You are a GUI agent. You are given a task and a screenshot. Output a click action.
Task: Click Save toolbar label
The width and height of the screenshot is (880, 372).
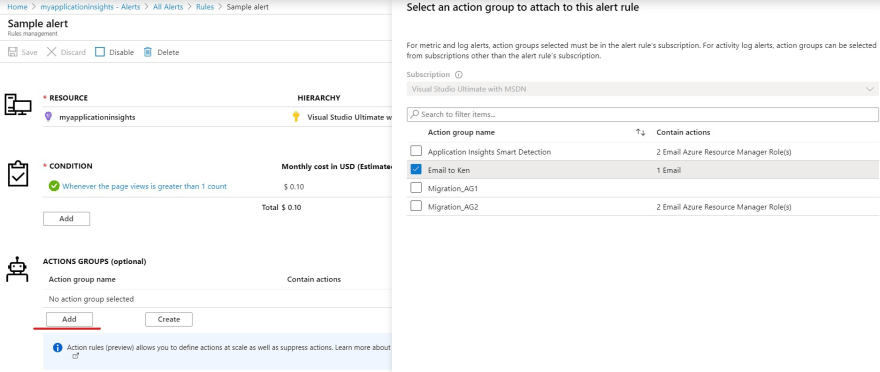click(x=29, y=52)
